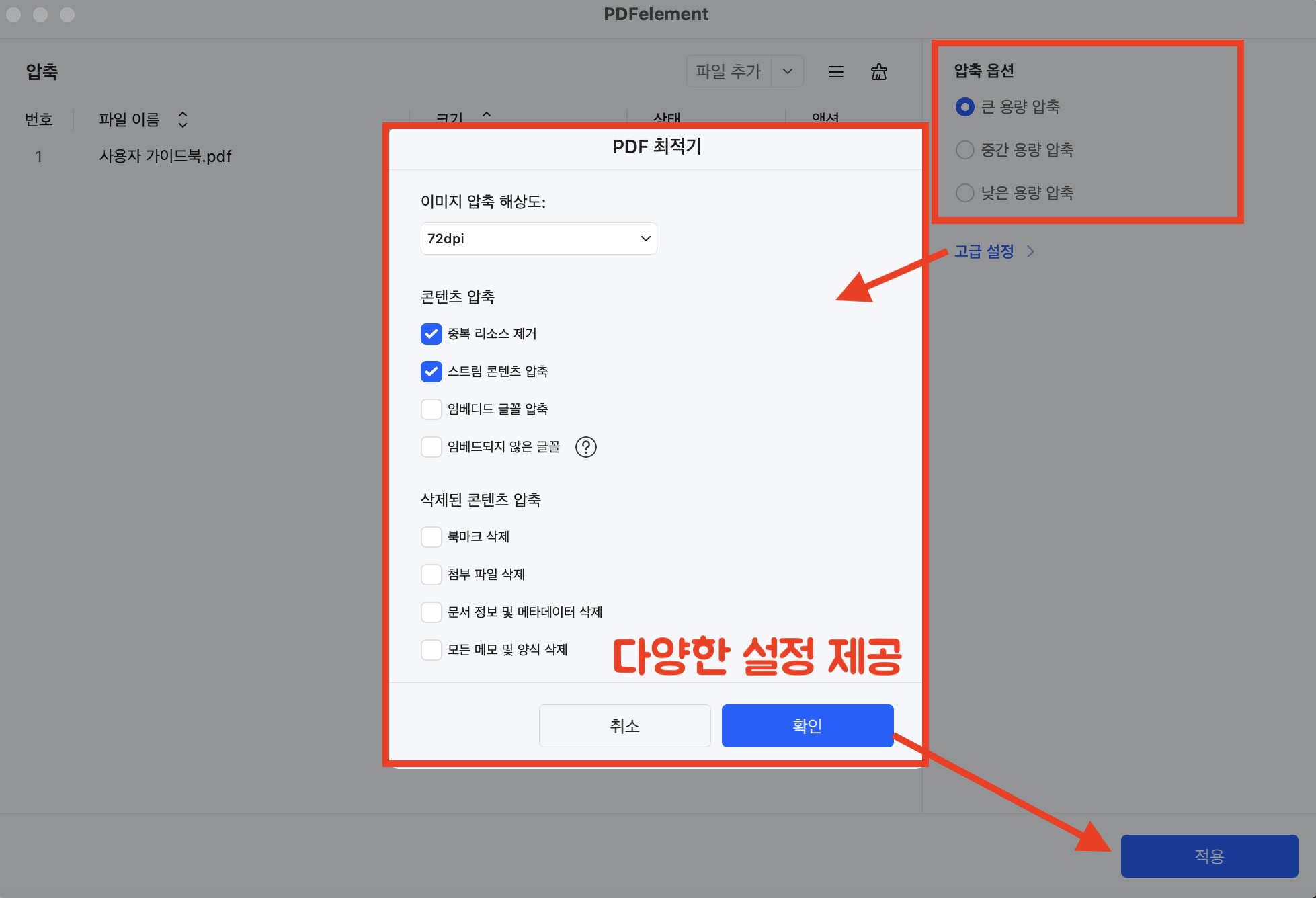1316x898 pixels.
Task: Uncheck stream content compression checkbox
Action: [431, 372]
